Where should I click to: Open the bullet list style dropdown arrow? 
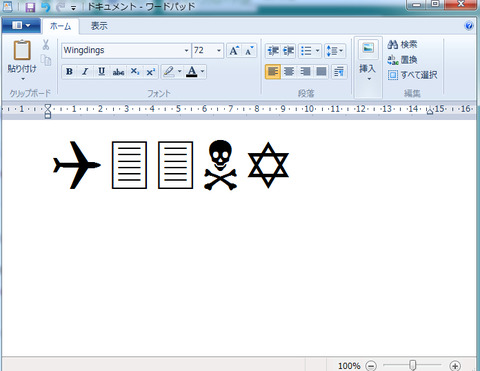click(x=317, y=51)
